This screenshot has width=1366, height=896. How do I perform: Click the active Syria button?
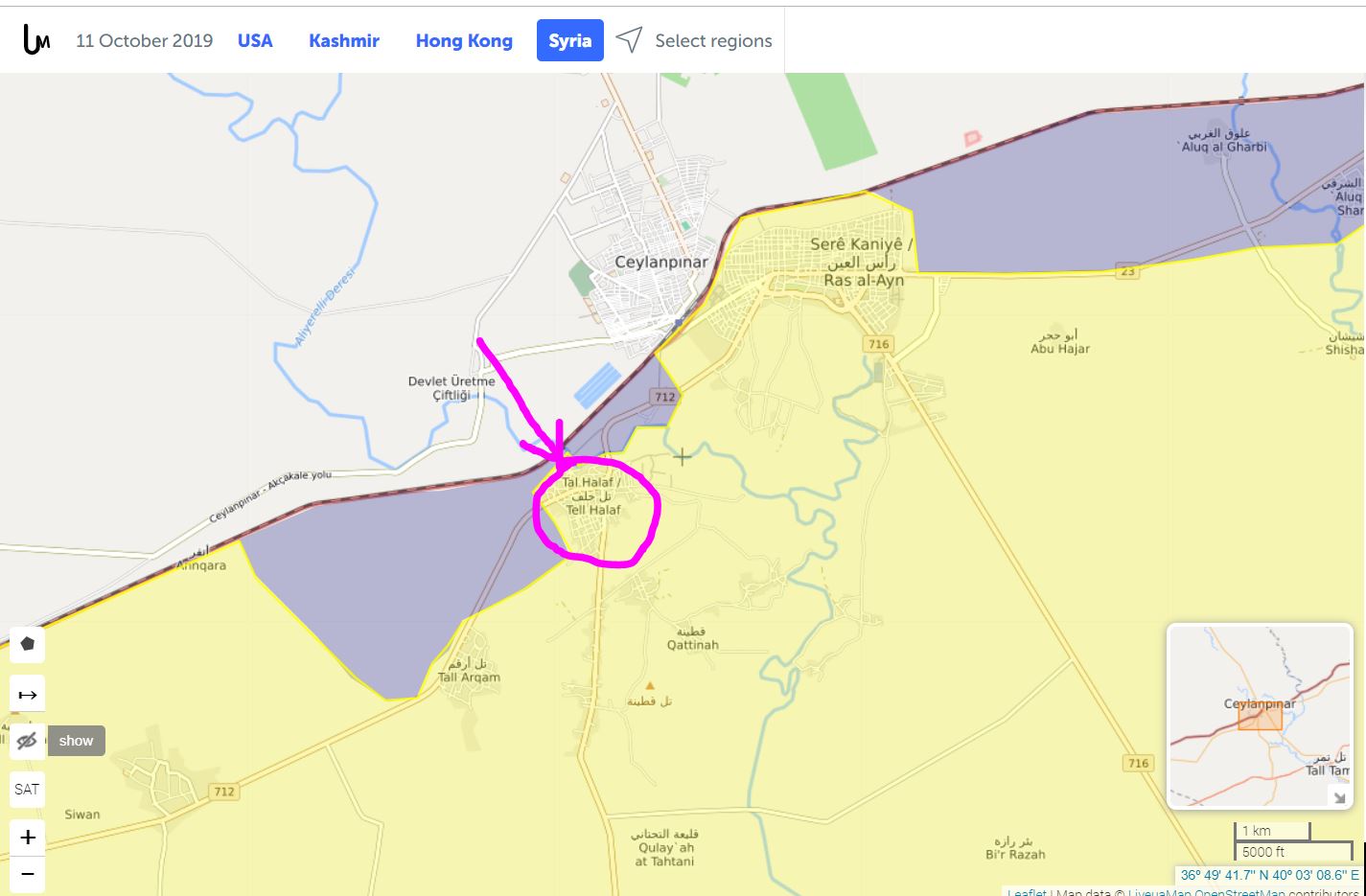569,40
